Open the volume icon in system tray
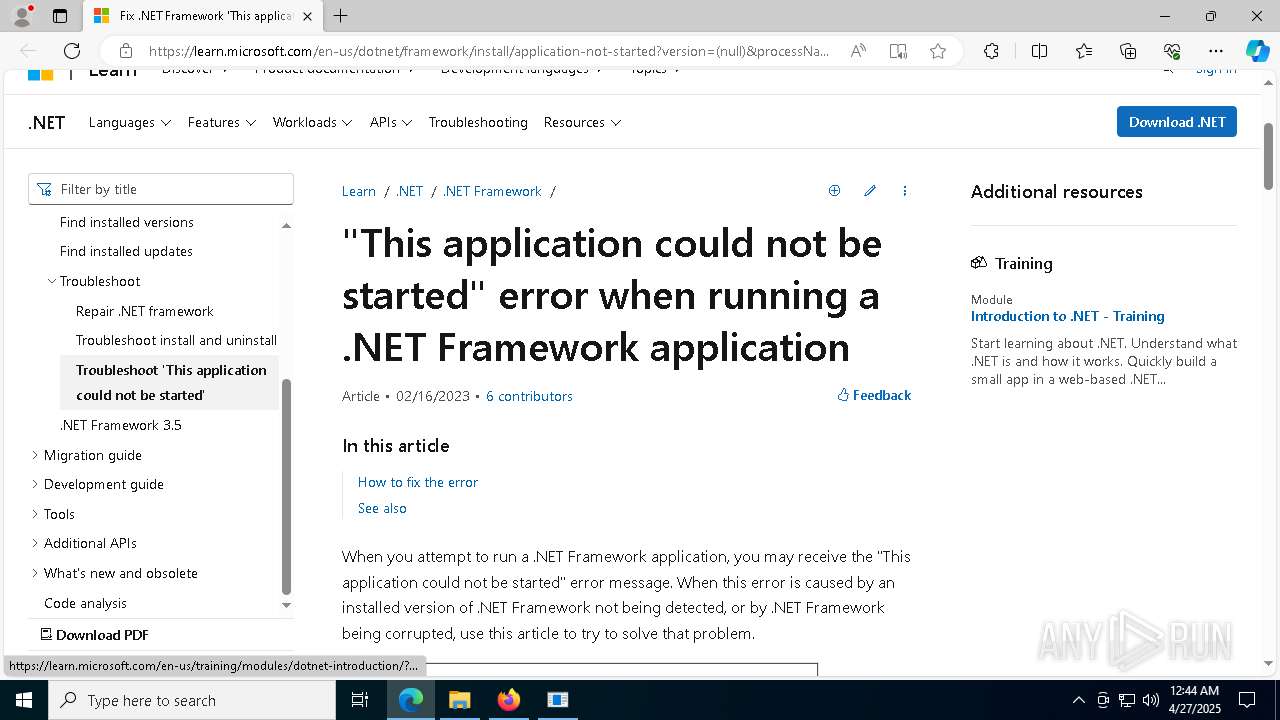The height and width of the screenshot is (720, 1280). 1151,700
